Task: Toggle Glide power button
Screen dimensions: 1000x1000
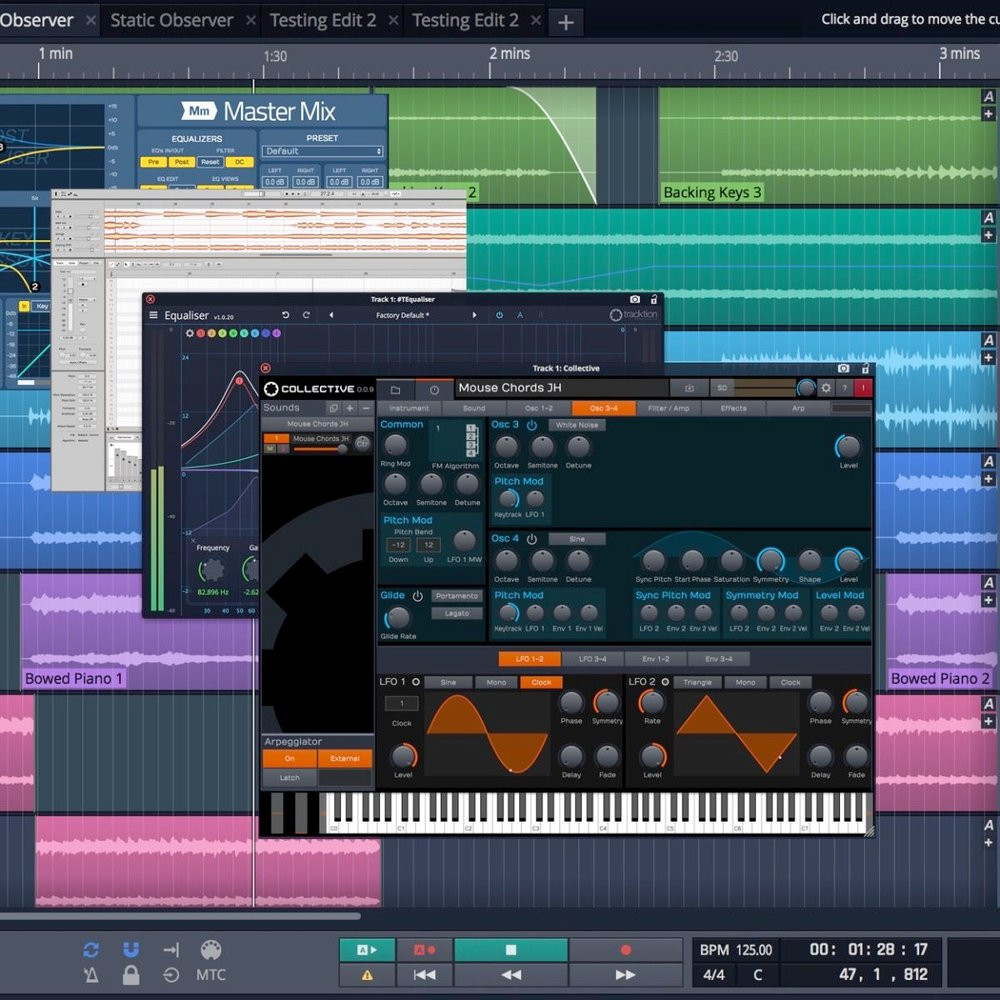Action: tap(418, 596)
